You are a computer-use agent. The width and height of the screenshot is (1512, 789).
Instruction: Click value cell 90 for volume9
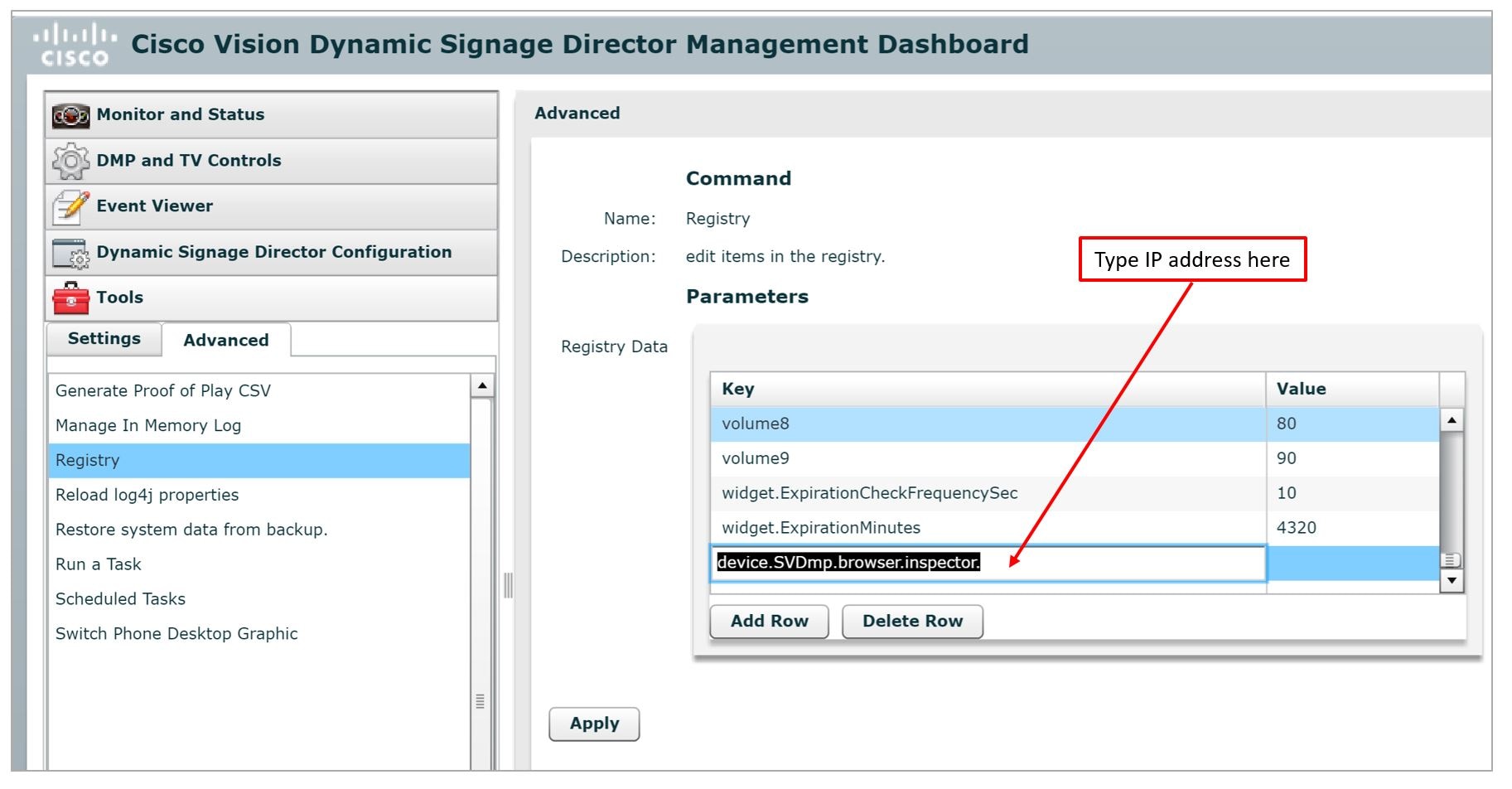click(1352, 459)
